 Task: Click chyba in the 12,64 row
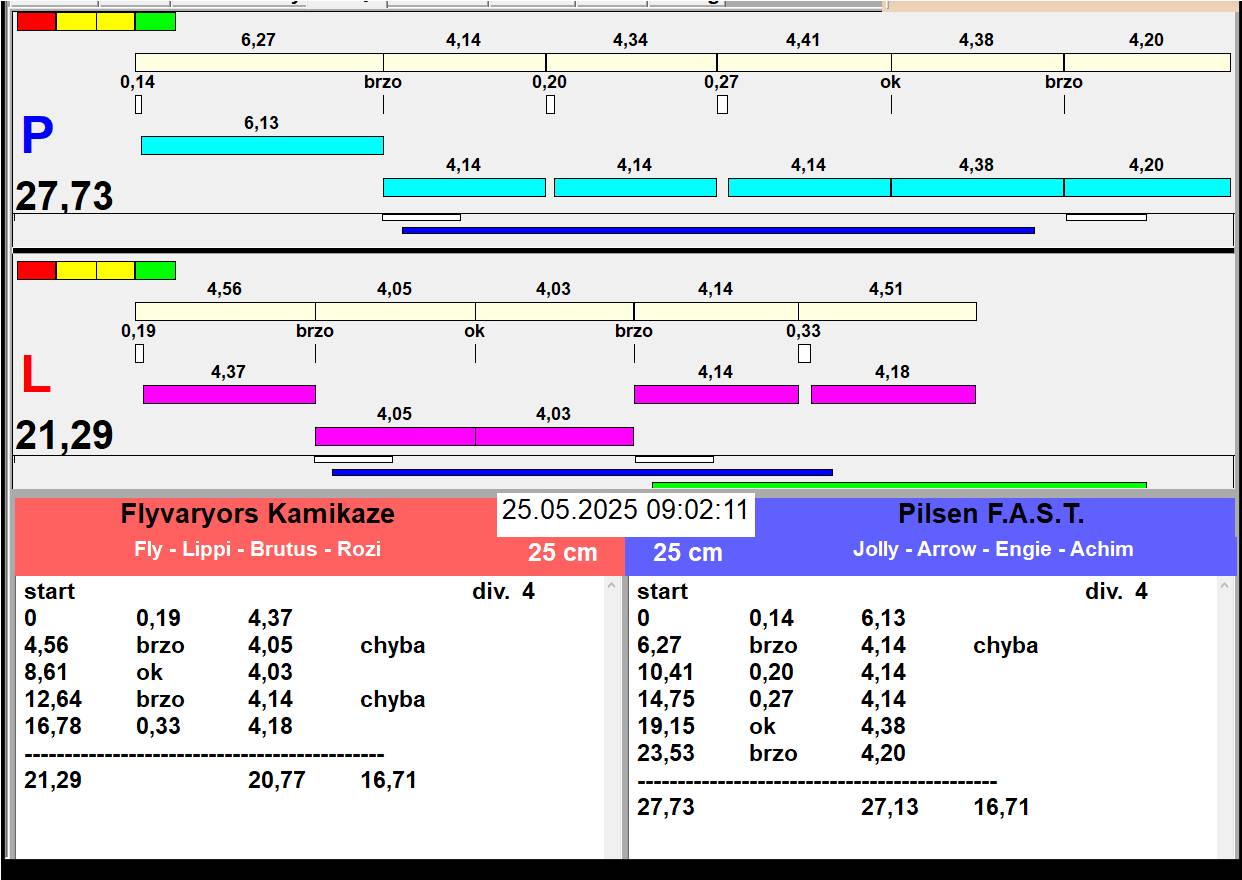click(393, 699)
